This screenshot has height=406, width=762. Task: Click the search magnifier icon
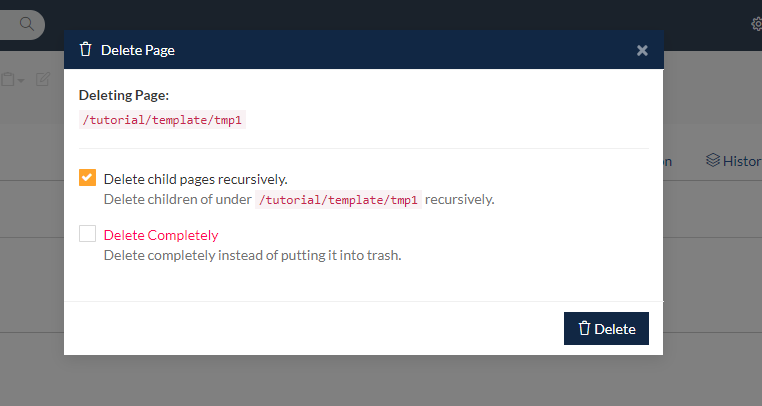point(26,23)
